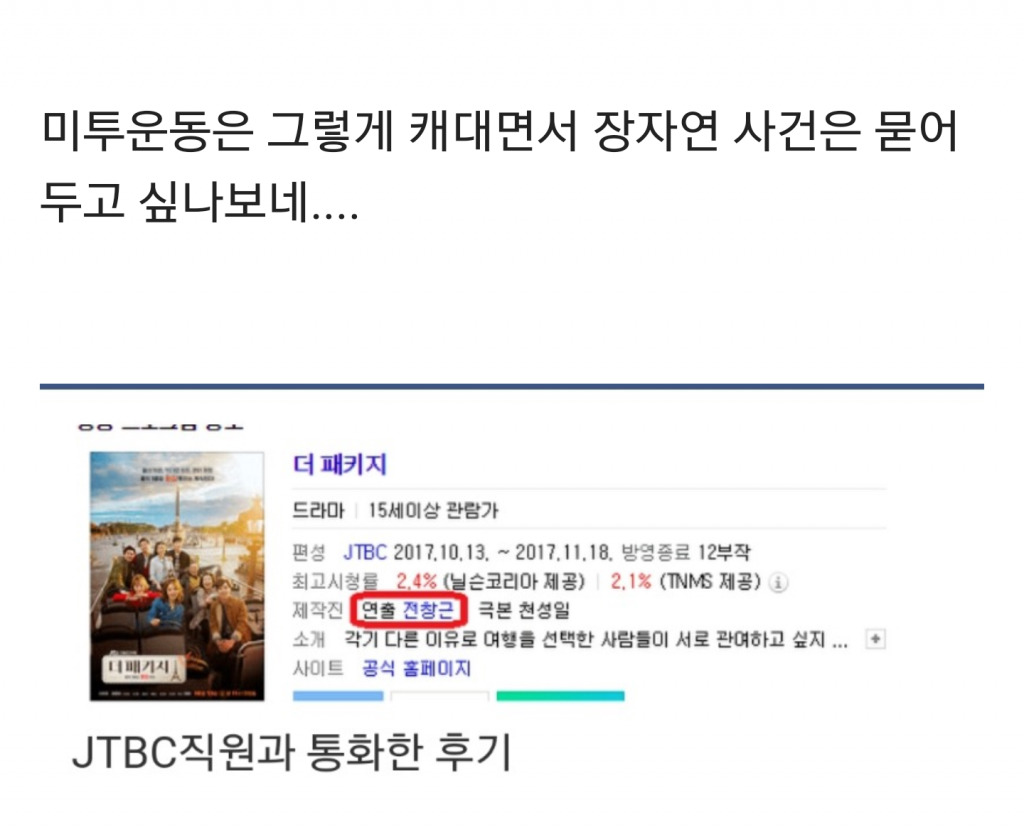Screen dimensions: 1024x832
Task: Open director 전창근 link in the red box
Action: [428, 610]
